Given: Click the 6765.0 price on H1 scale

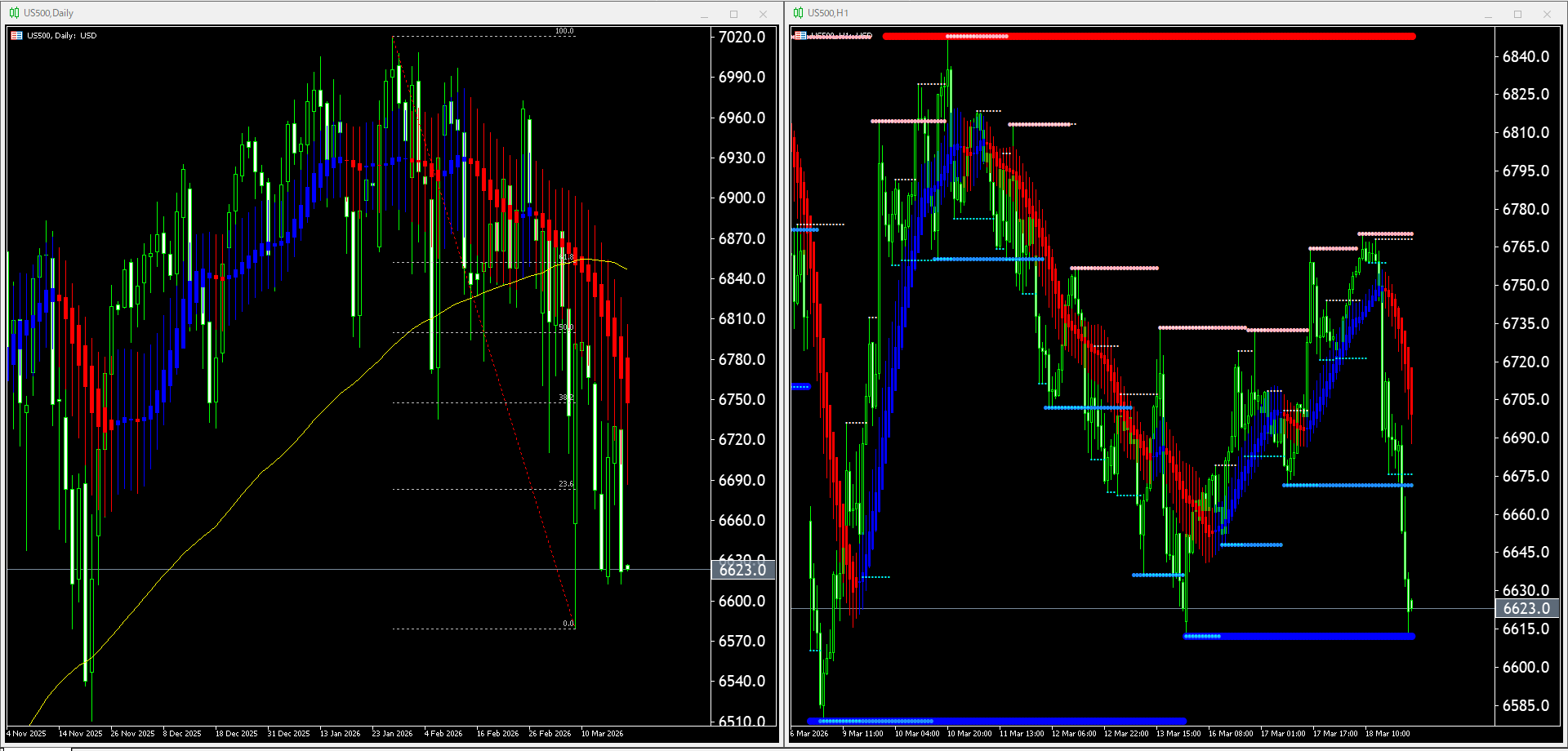Looking at the screenshot, I should 1526,247.
